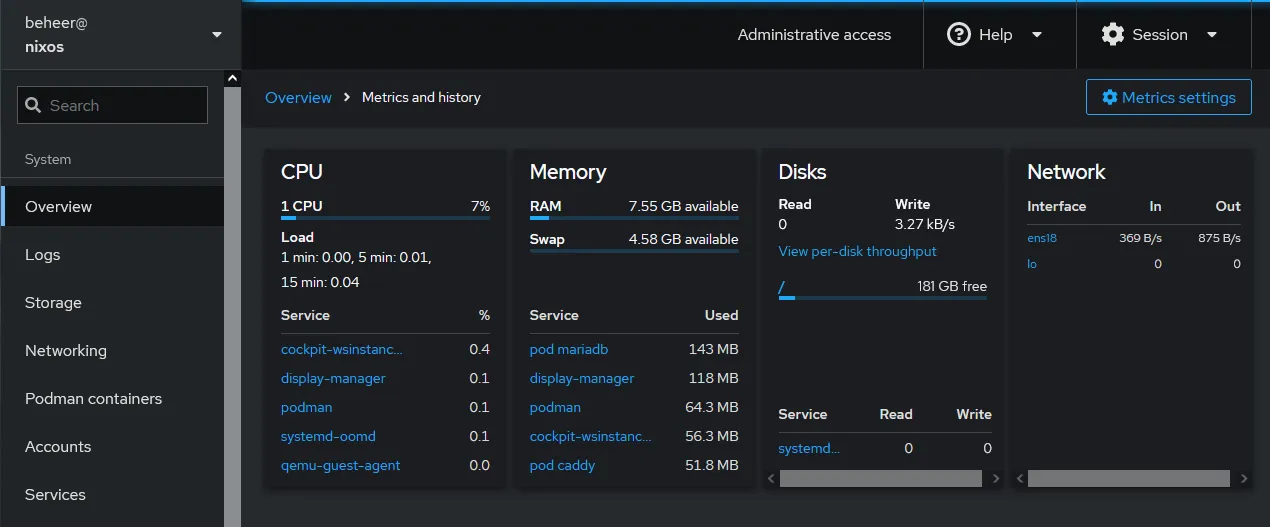Click the Administrative access button
Screen dimensions: 1270x527
coord(814,35)
